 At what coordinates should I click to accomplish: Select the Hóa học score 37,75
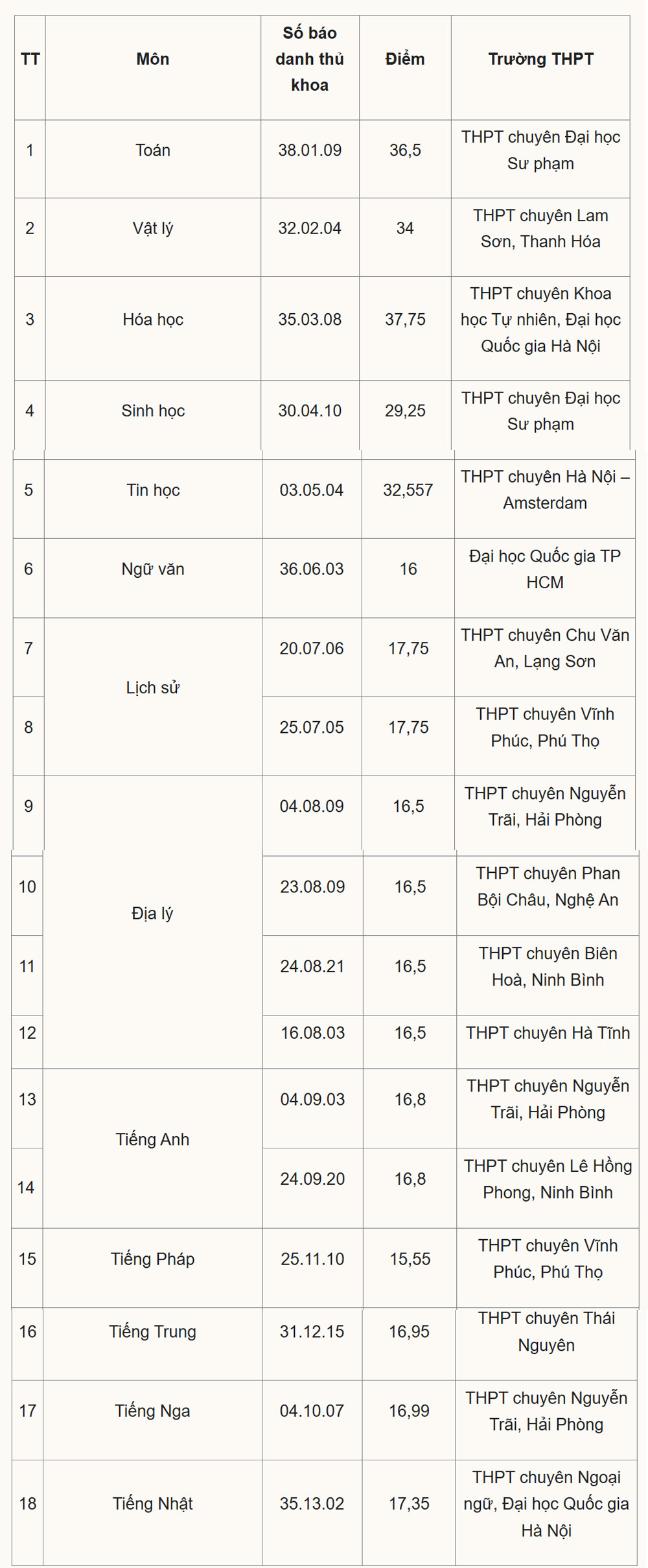(x=405, y=320)
